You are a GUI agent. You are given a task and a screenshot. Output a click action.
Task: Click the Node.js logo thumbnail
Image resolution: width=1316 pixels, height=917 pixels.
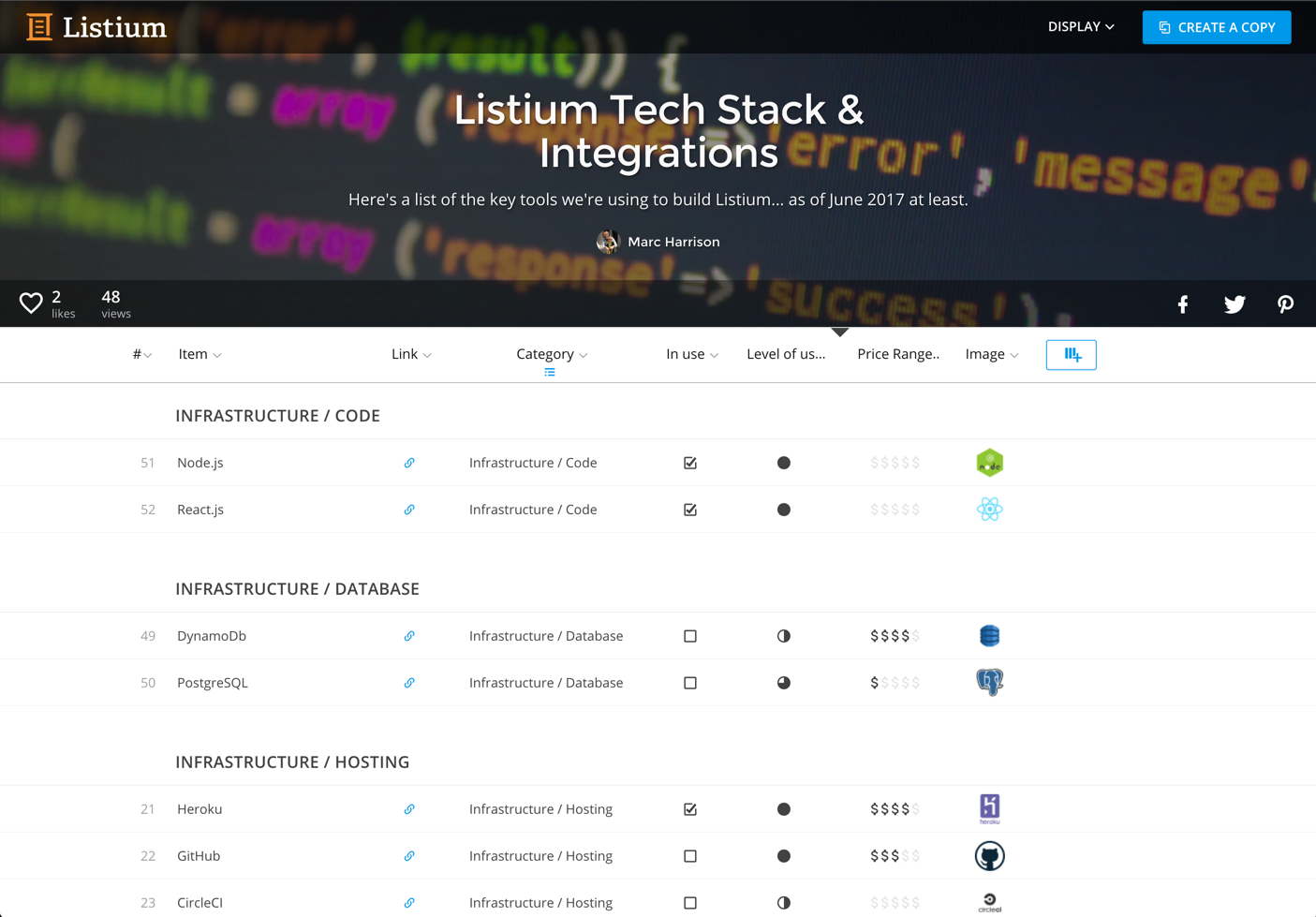[990, 463]
